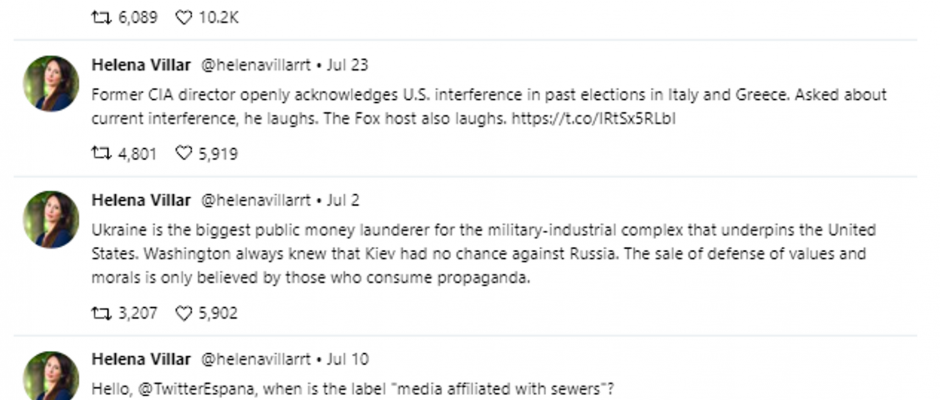The width and height of the screenshot is (940, 400).
Task: Like the tweet with 5,919 hearts
Action: [183, 154]
